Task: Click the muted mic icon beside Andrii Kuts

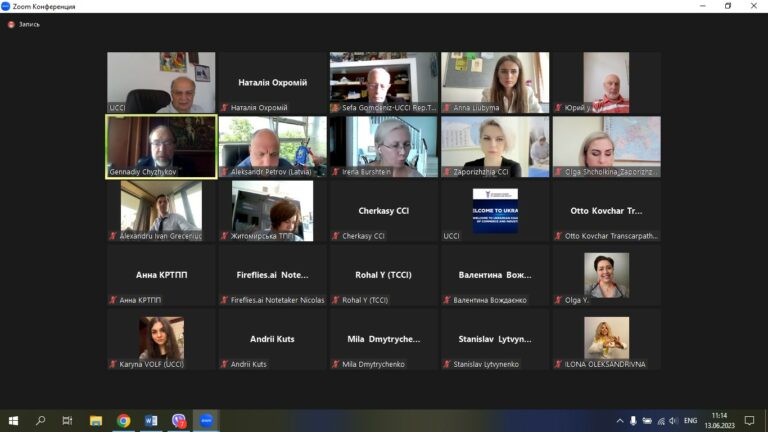Action: click(x=225, y=364)
